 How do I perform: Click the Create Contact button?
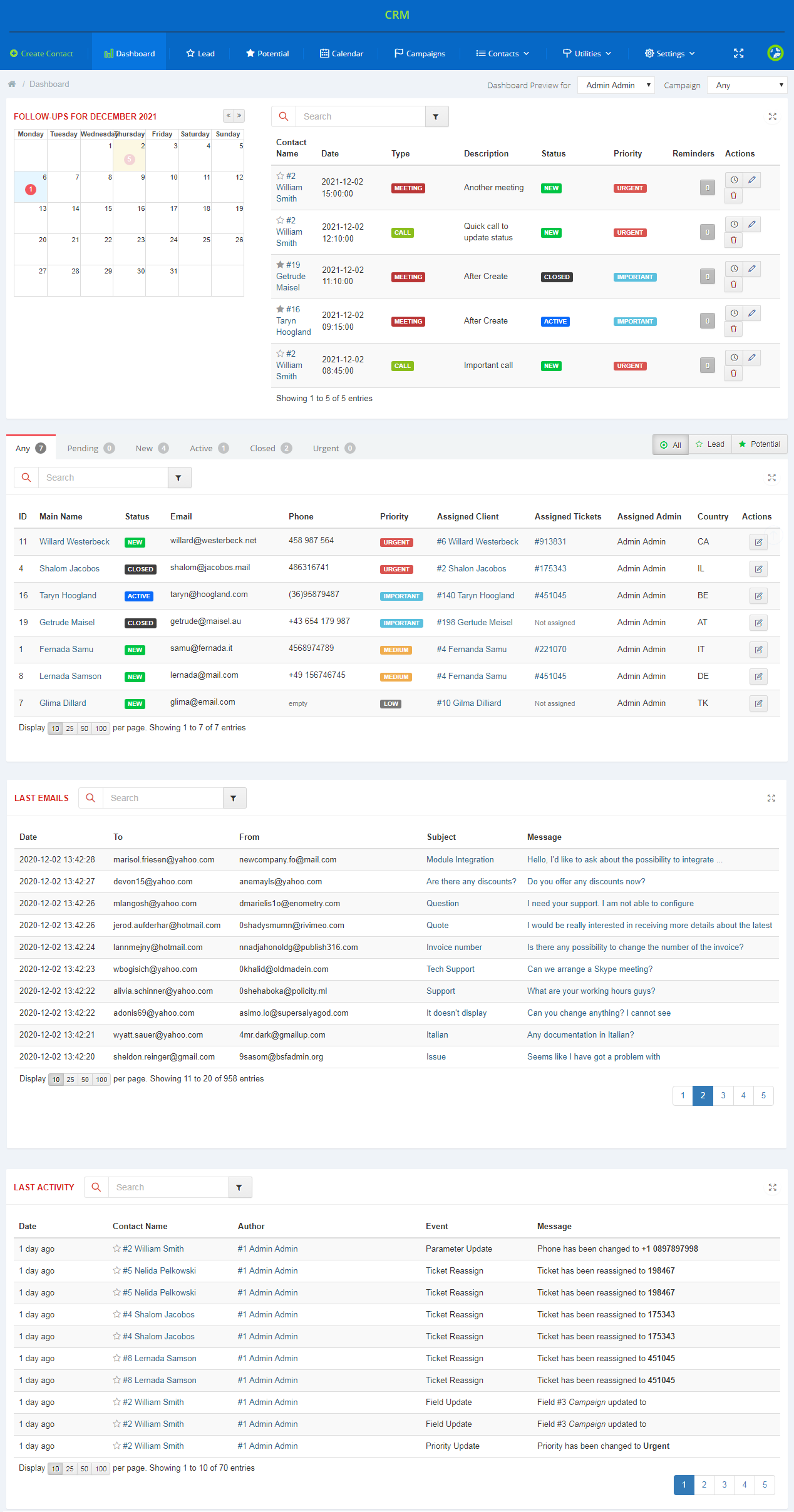tap(42, 53)
